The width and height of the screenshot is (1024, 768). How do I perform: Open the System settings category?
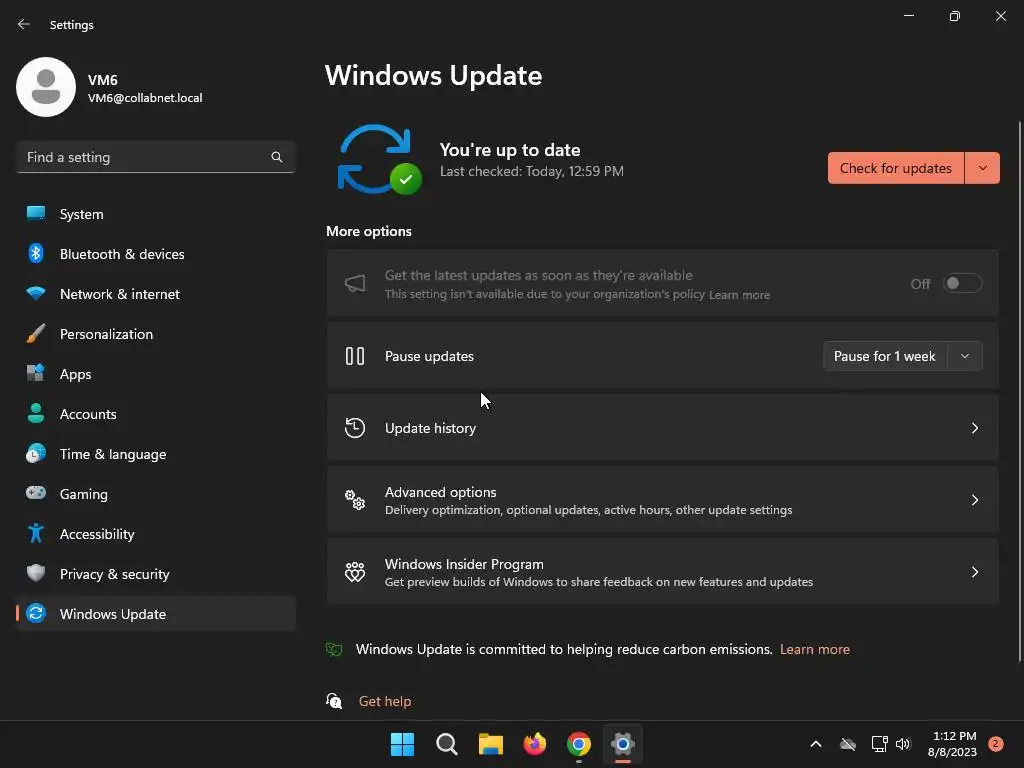155,214
